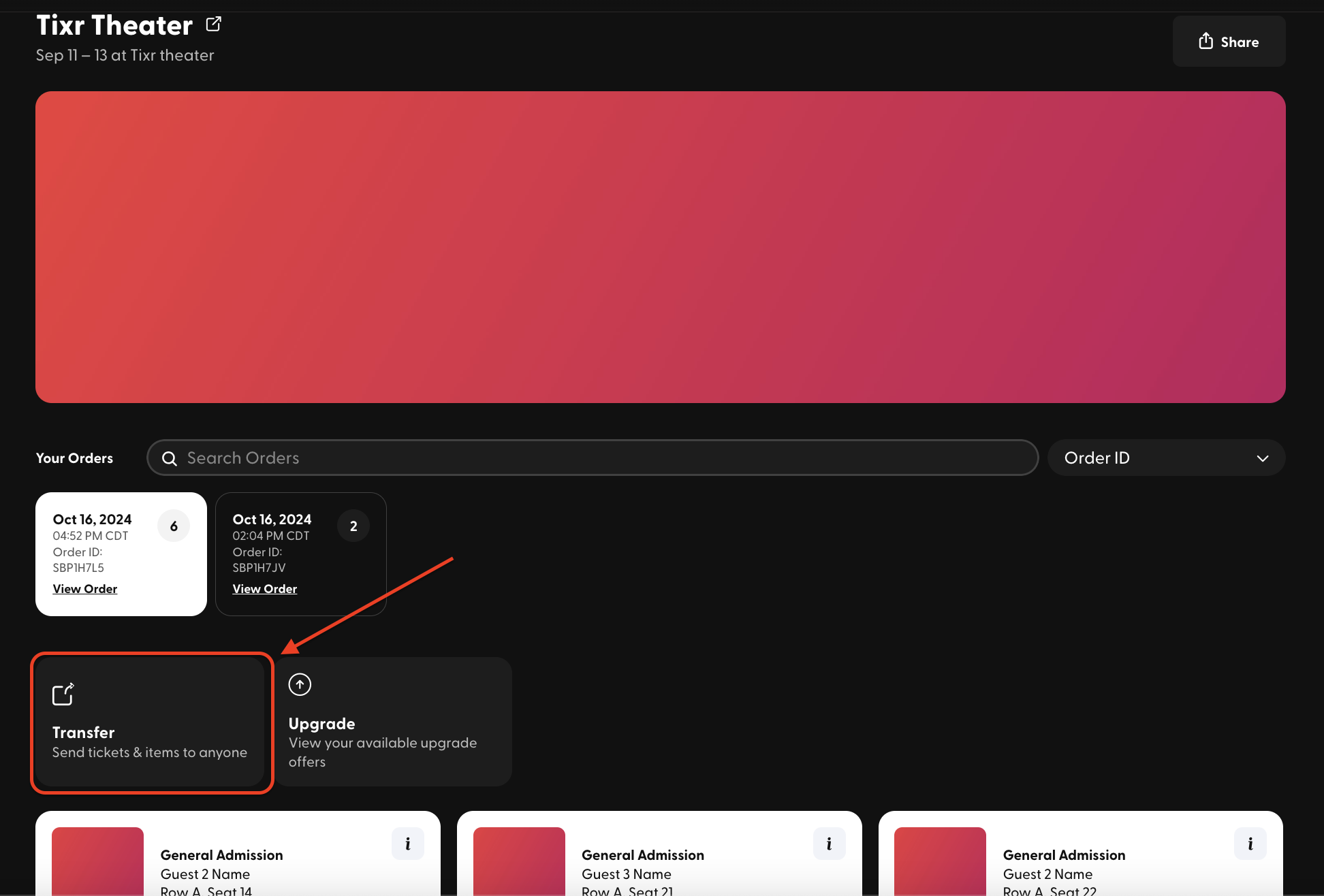Click the 2 ticket count badge

(353, 526)
